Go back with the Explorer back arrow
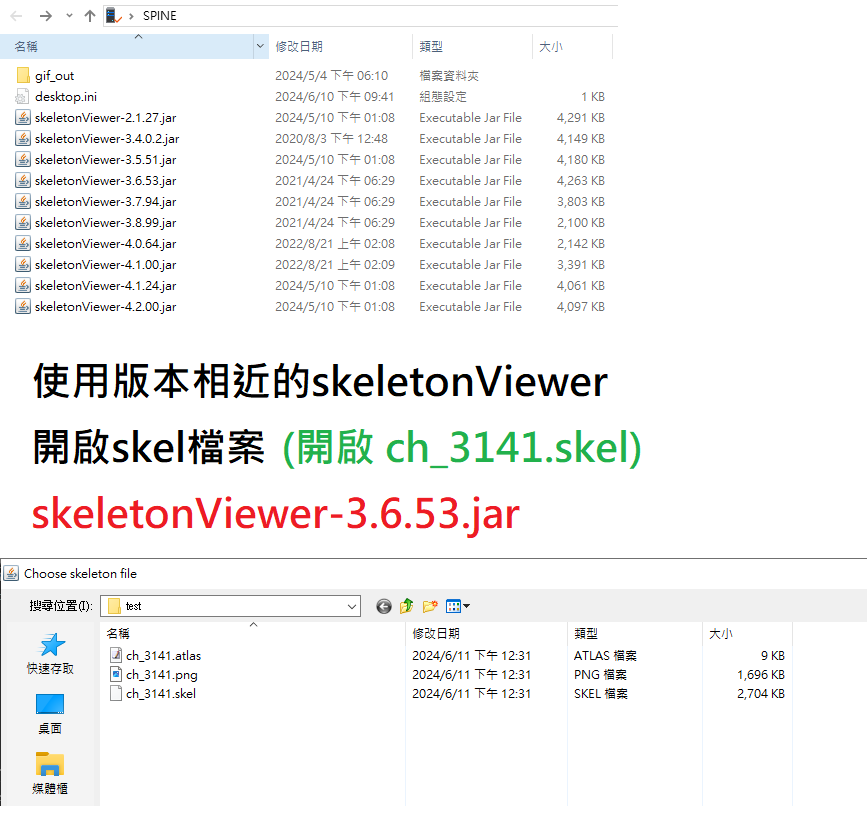Image resolution: width=867 pixels, height=828 pixels. point(17,16)
